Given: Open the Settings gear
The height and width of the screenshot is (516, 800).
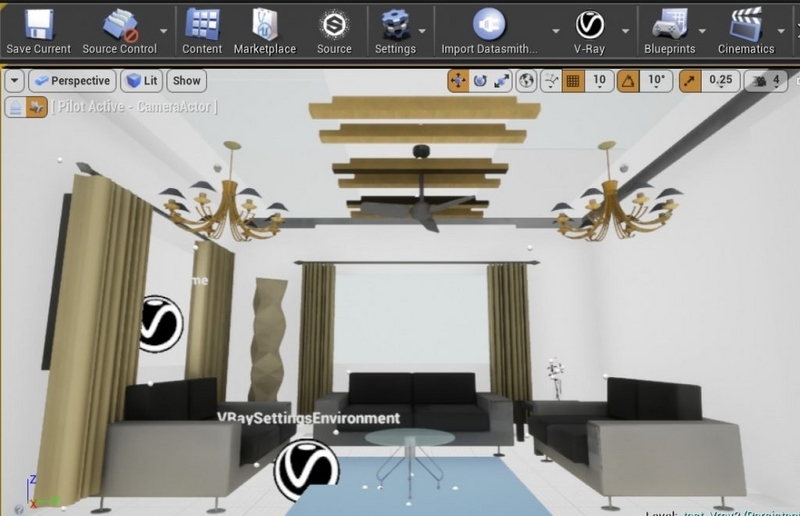Looking at the screenshot, I should 395,24.
